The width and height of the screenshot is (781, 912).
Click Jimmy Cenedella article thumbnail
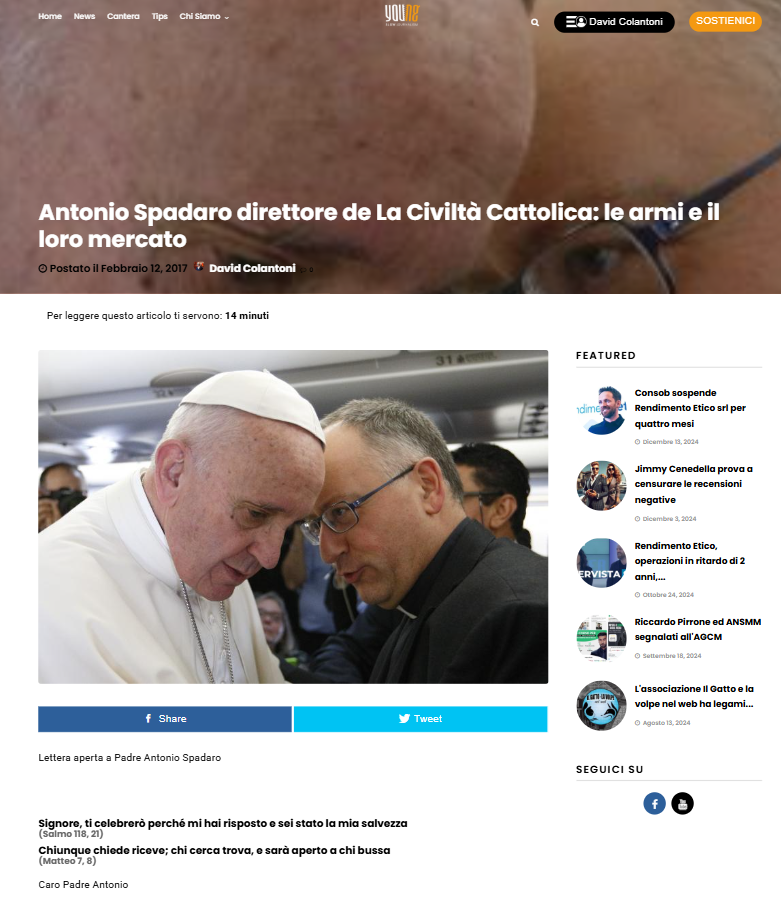[601, 486]
